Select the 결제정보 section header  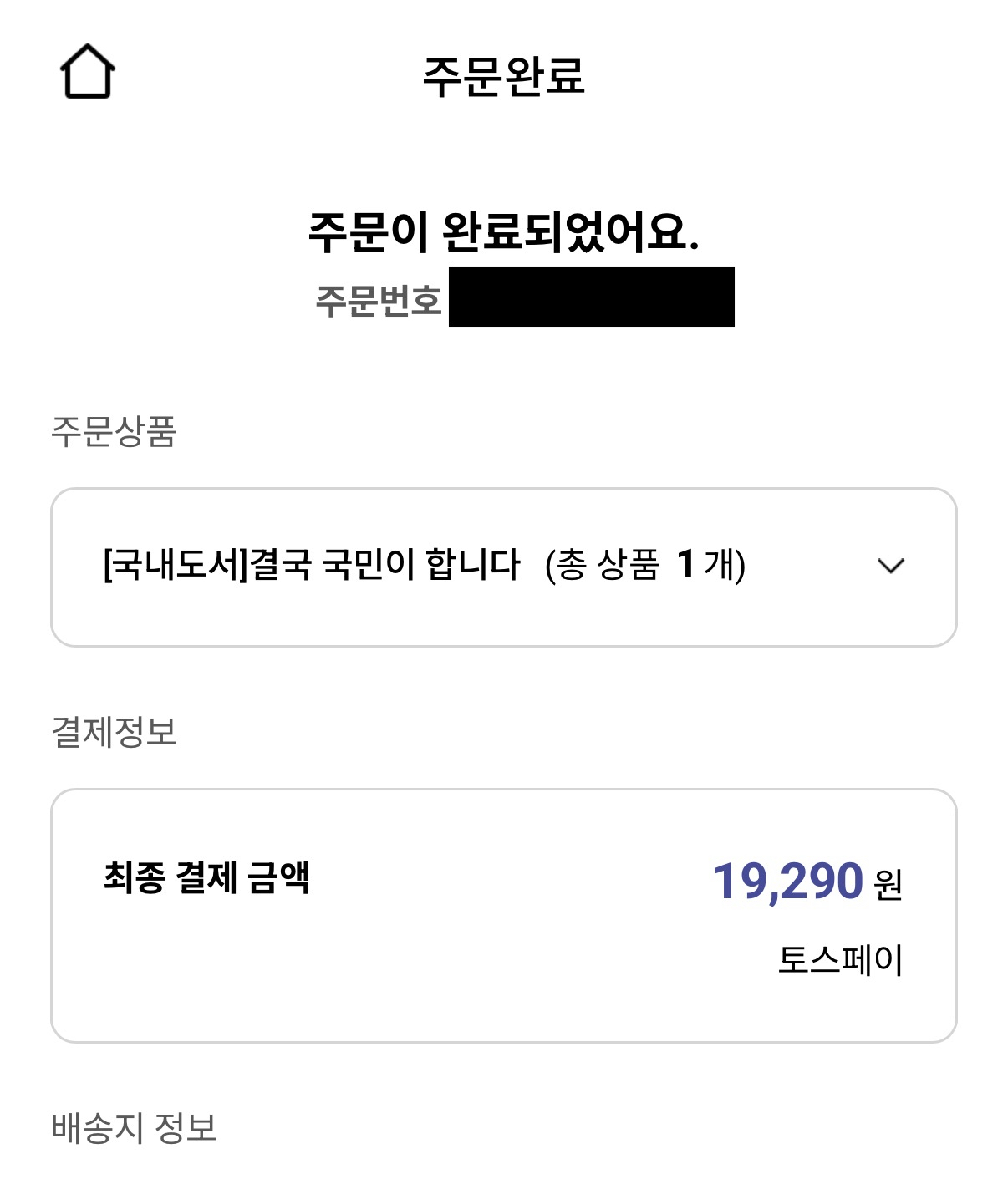[114, 732]
